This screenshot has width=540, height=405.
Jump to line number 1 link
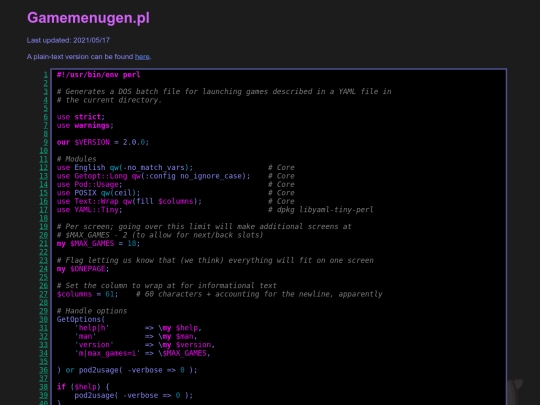coord(45,75)
